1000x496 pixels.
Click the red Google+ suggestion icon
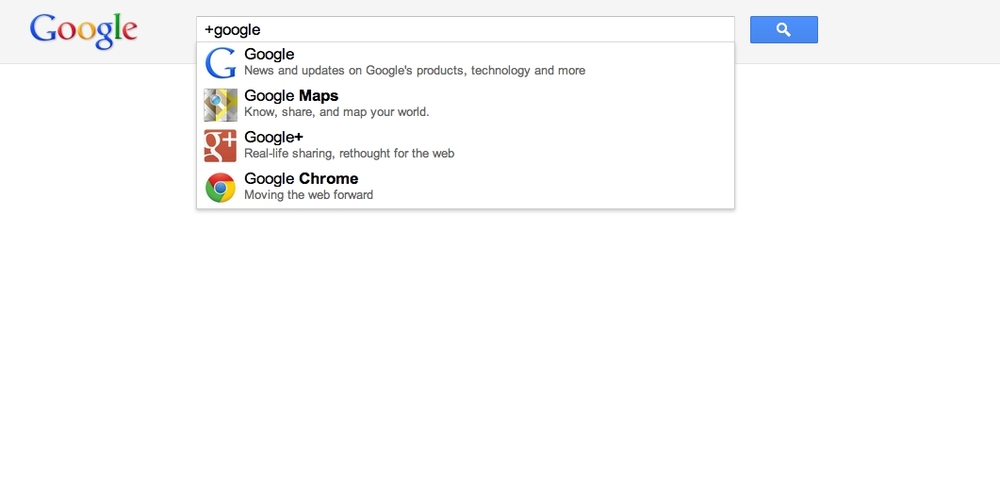click(x=220, y=146)
